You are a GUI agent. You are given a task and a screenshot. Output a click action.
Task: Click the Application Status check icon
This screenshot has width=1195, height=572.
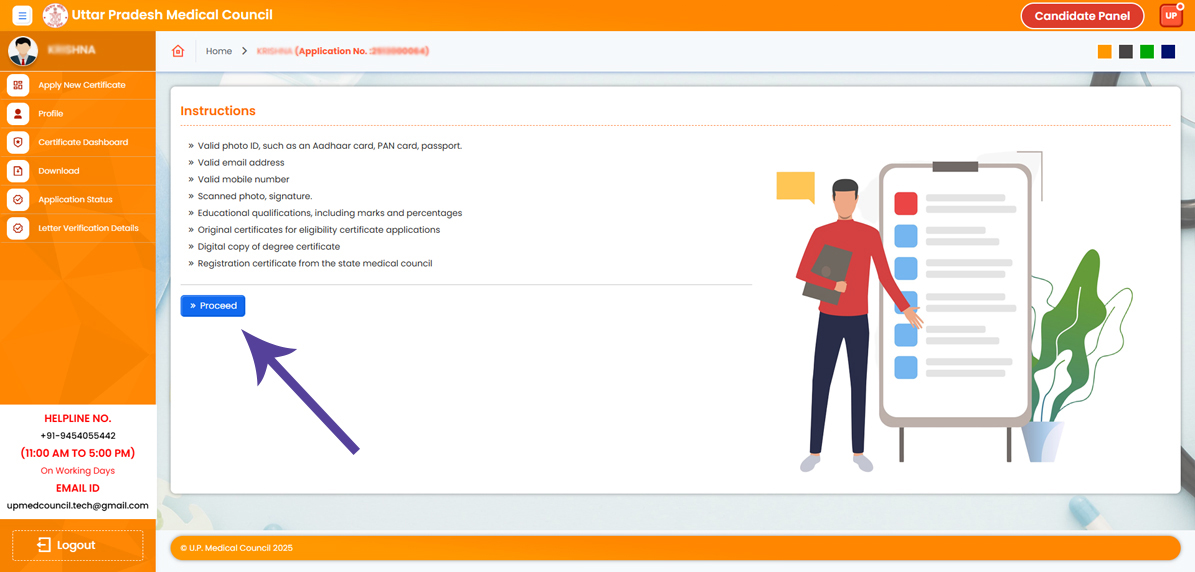pyautogui.click(x=18, y=200)
